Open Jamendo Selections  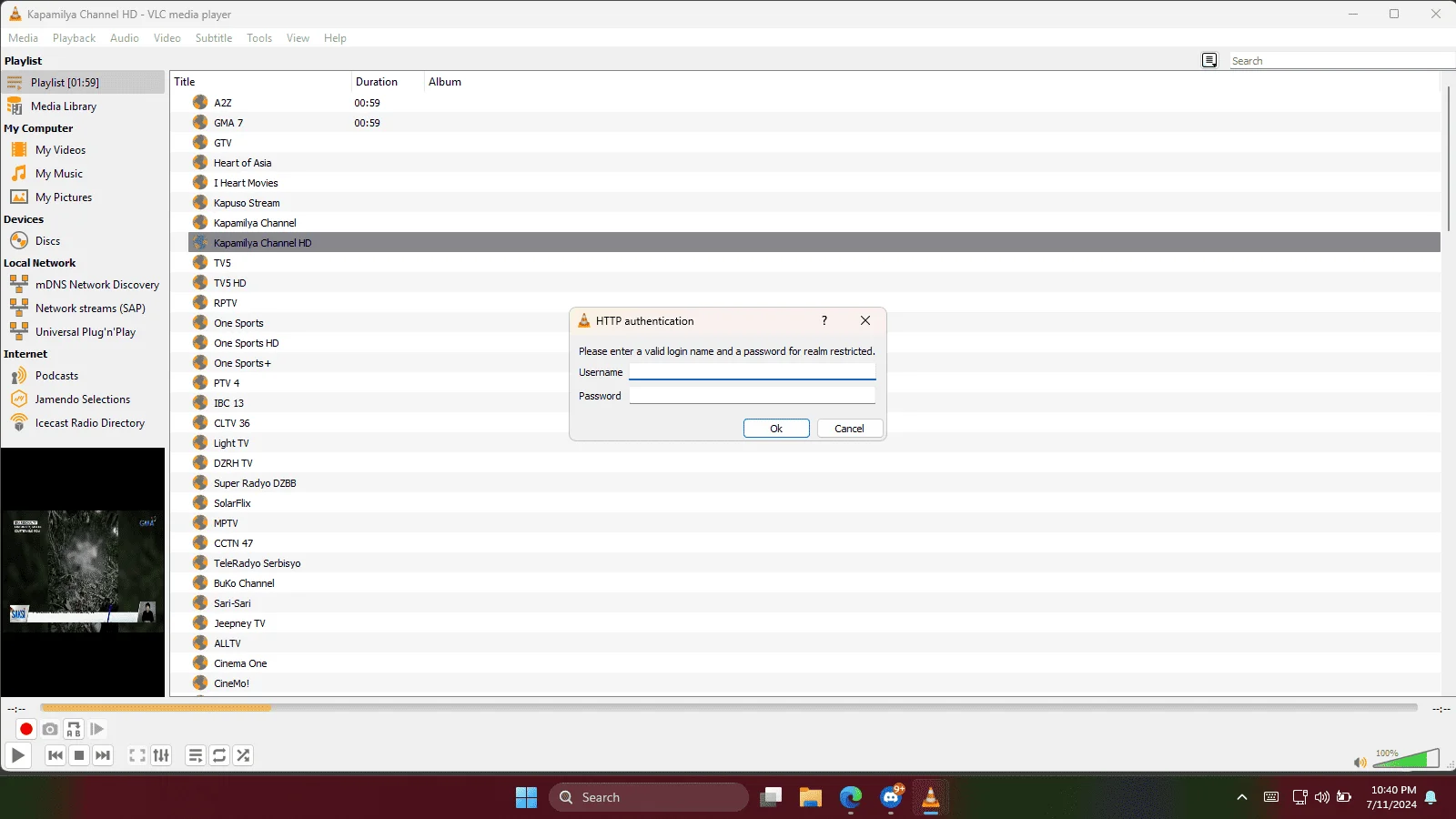[83, 399]
